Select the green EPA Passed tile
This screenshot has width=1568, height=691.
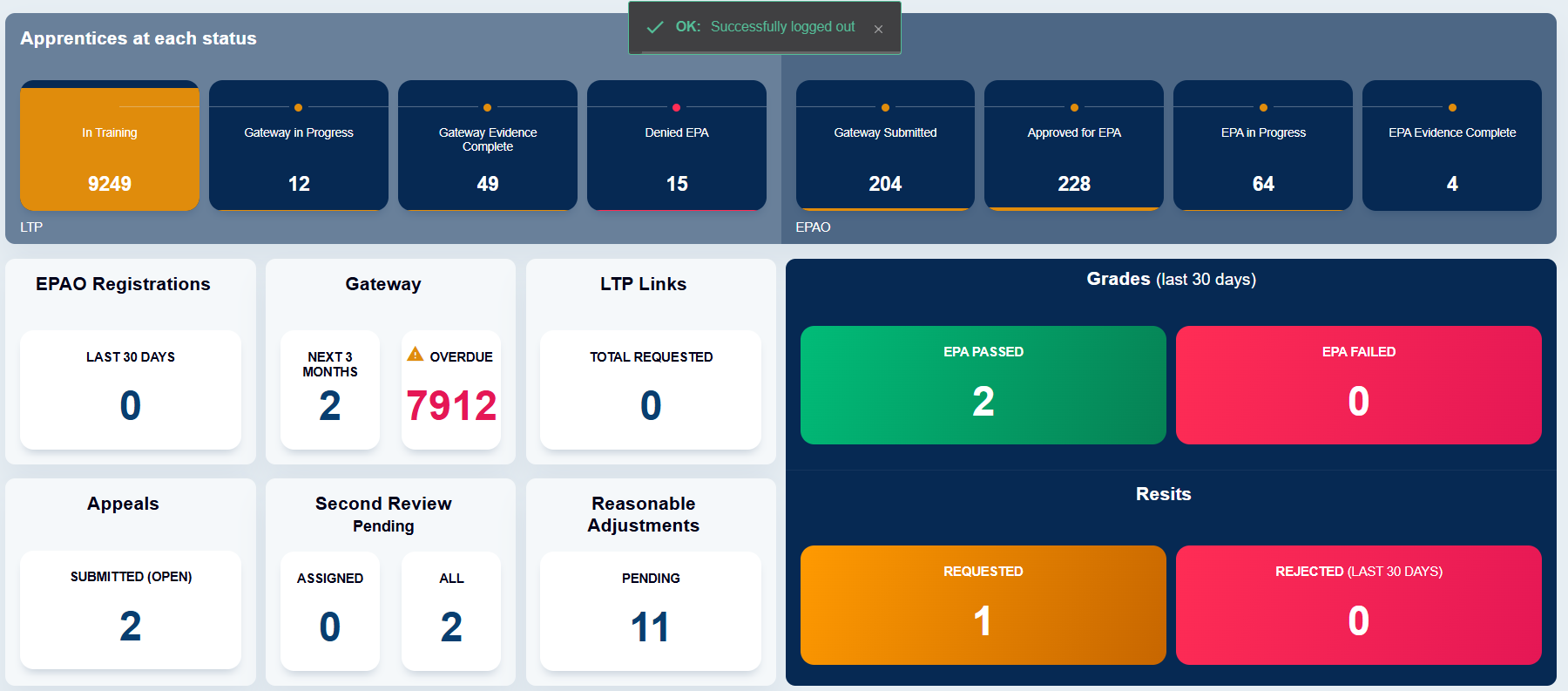click(x=983, y=385)
